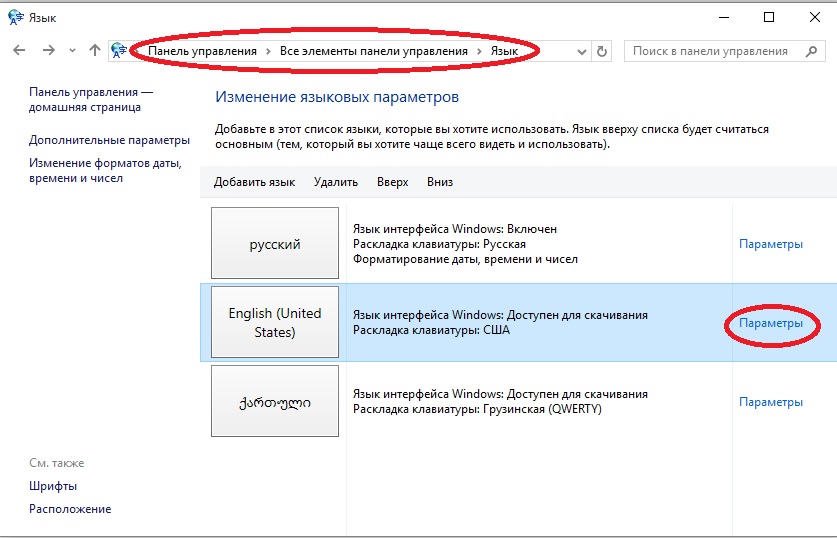
Task: Click the search magnifier icon
Action: (811, 51)
